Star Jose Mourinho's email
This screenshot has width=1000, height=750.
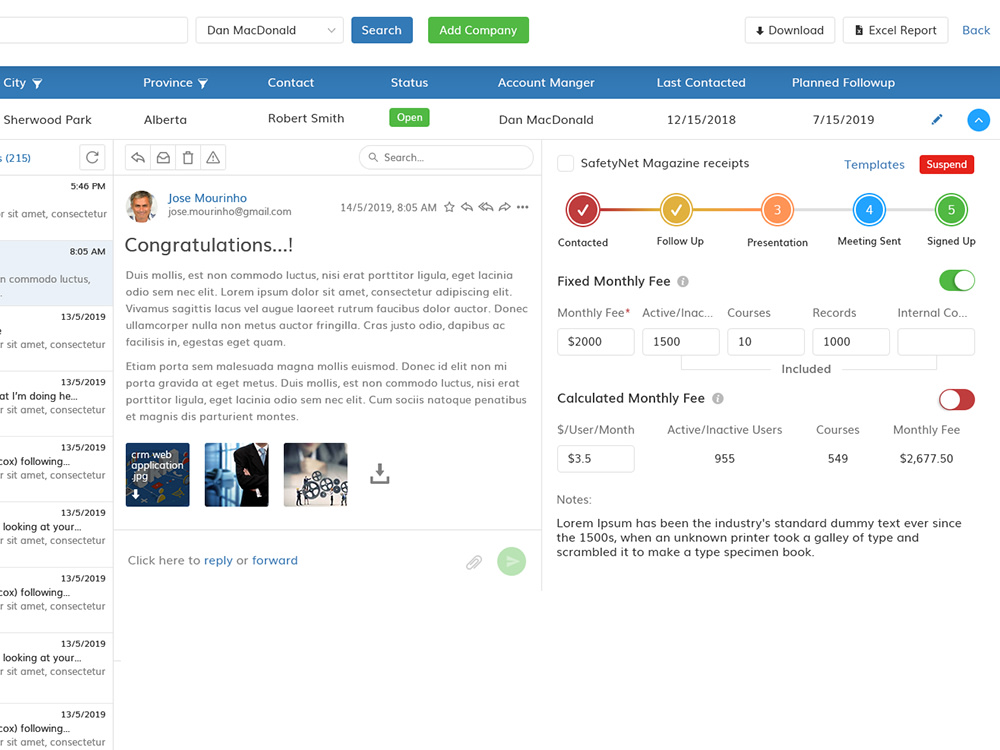point(449,207)
